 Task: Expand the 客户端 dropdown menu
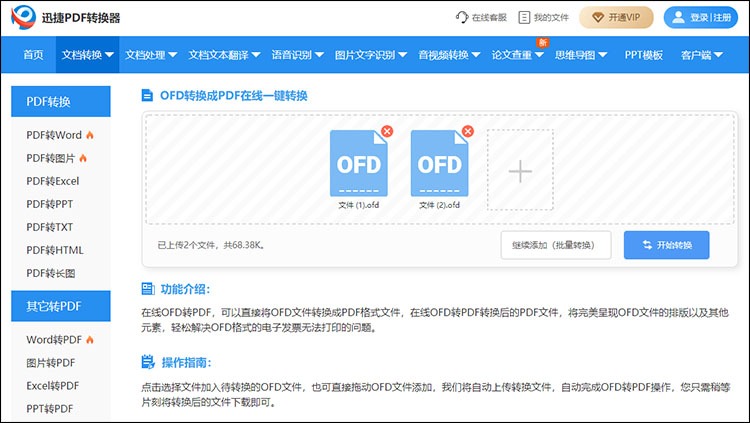[702, 55]
